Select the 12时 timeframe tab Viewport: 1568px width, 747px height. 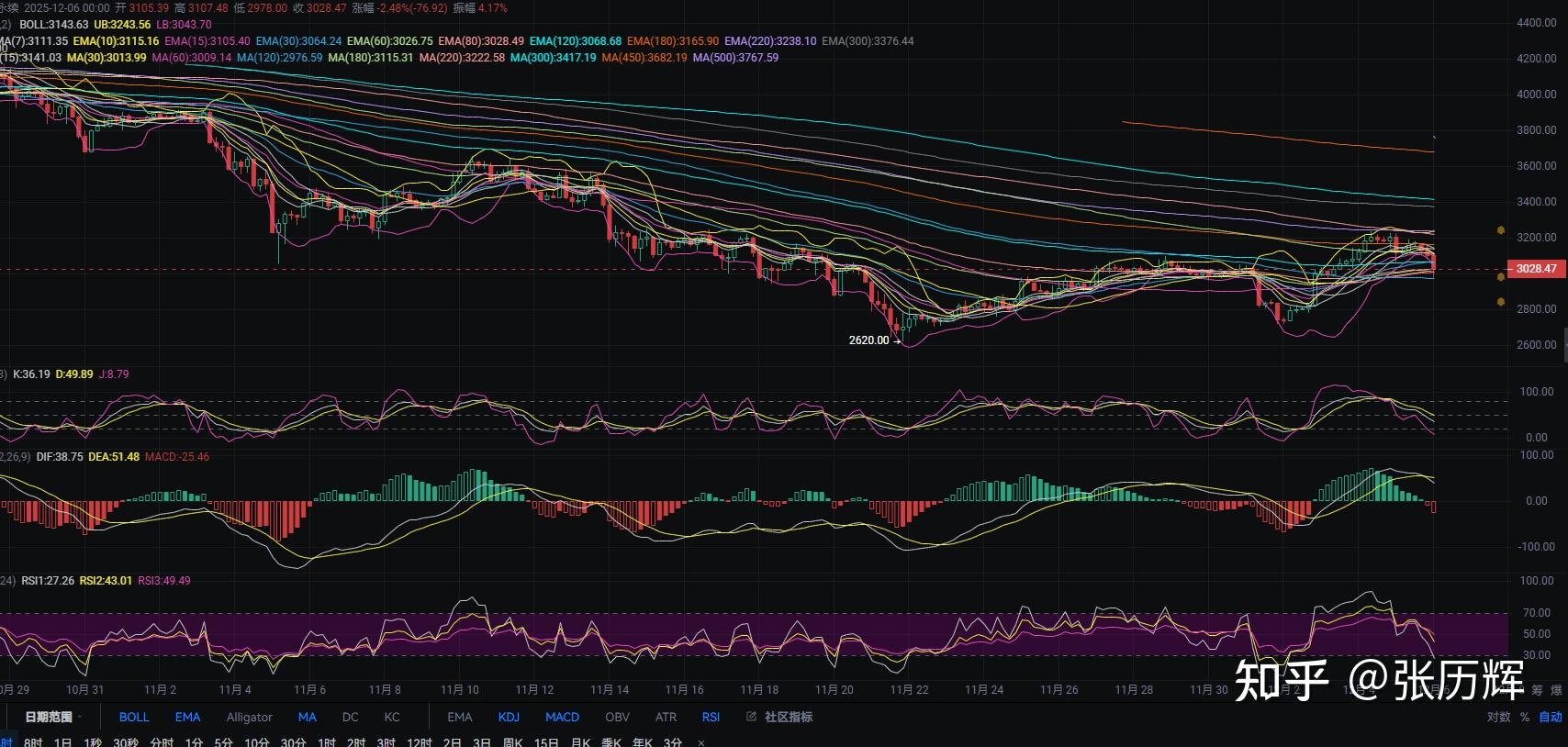pyautogui.click(x=419, y=741)
